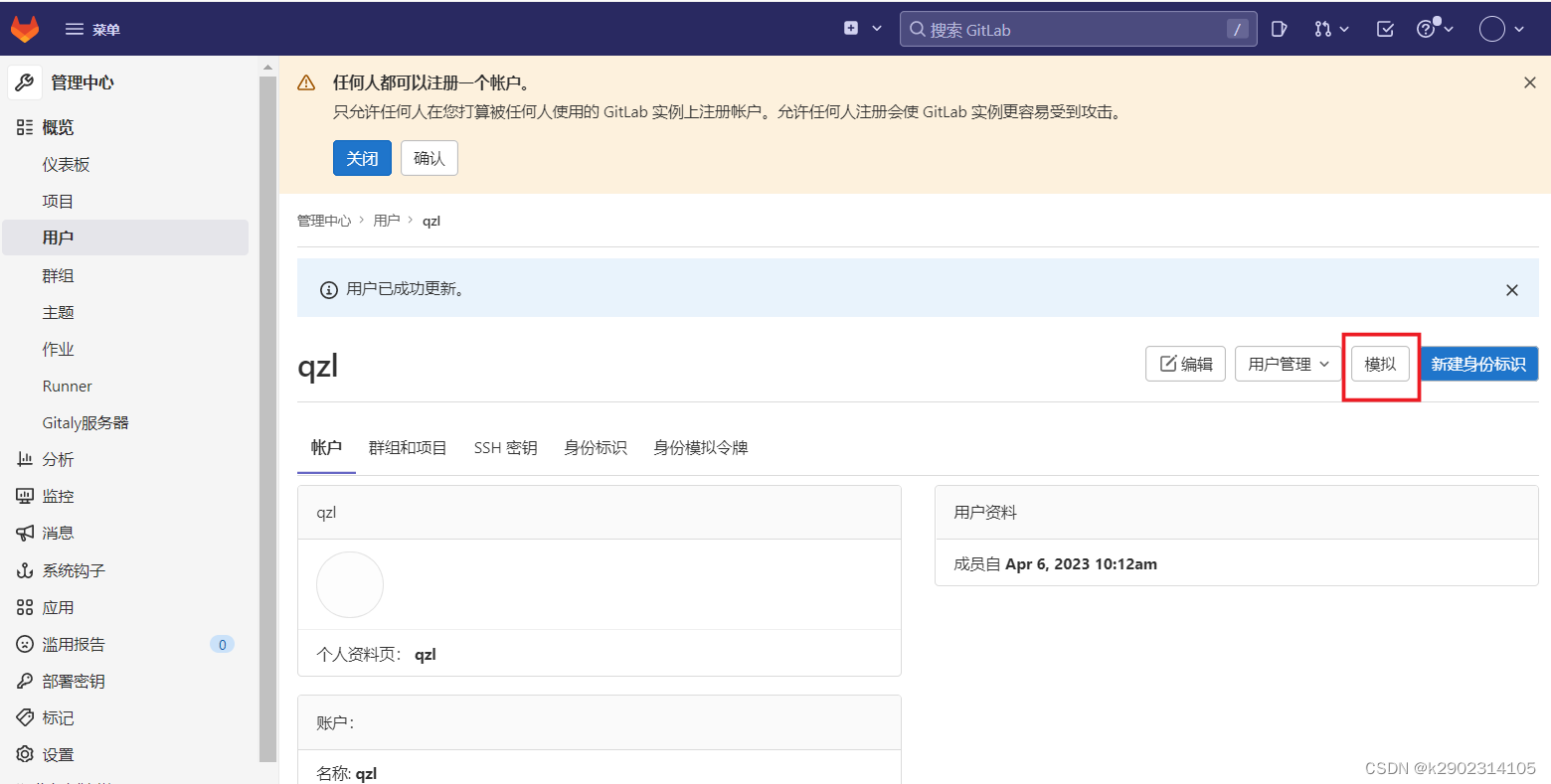Open 仪表板 in the sidebar
This screenshot has width=1551, height=784.
pyautogui.click(x=67, y=164)
